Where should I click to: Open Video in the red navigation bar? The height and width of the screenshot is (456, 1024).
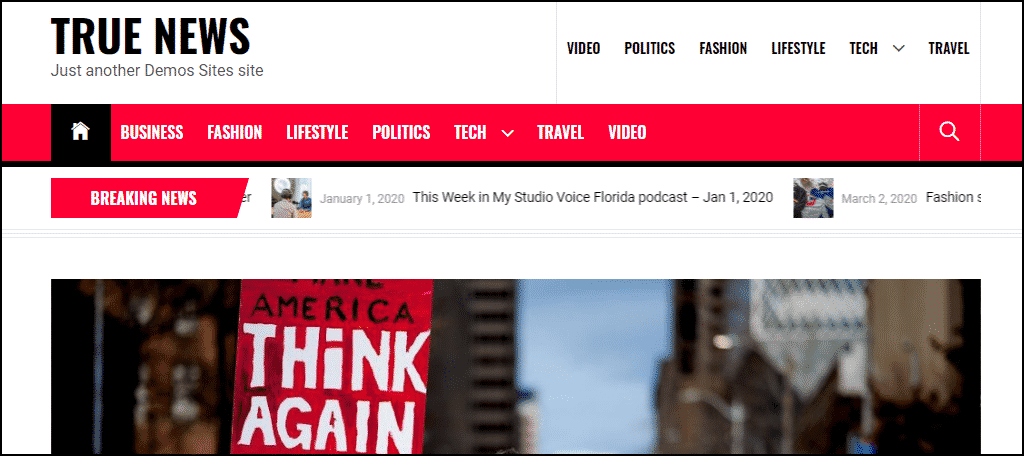(x=627, y=133)
